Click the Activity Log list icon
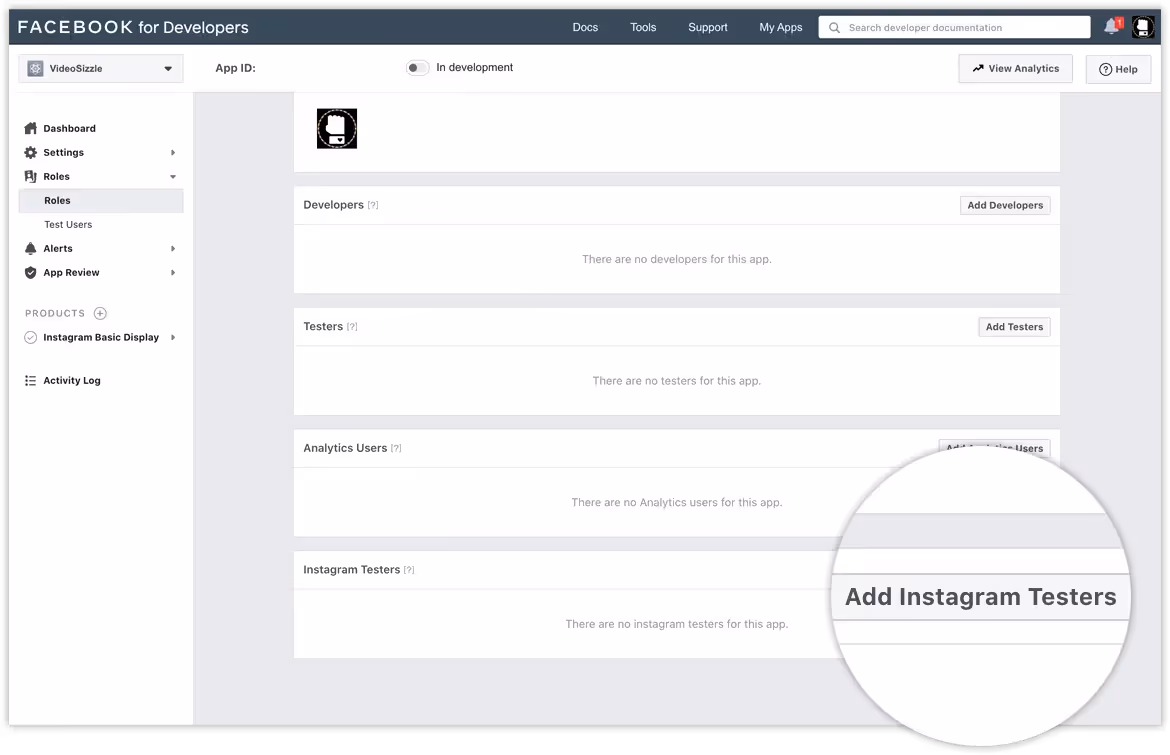The width and height of the screenshot is (1170, 755). point(31,380)
